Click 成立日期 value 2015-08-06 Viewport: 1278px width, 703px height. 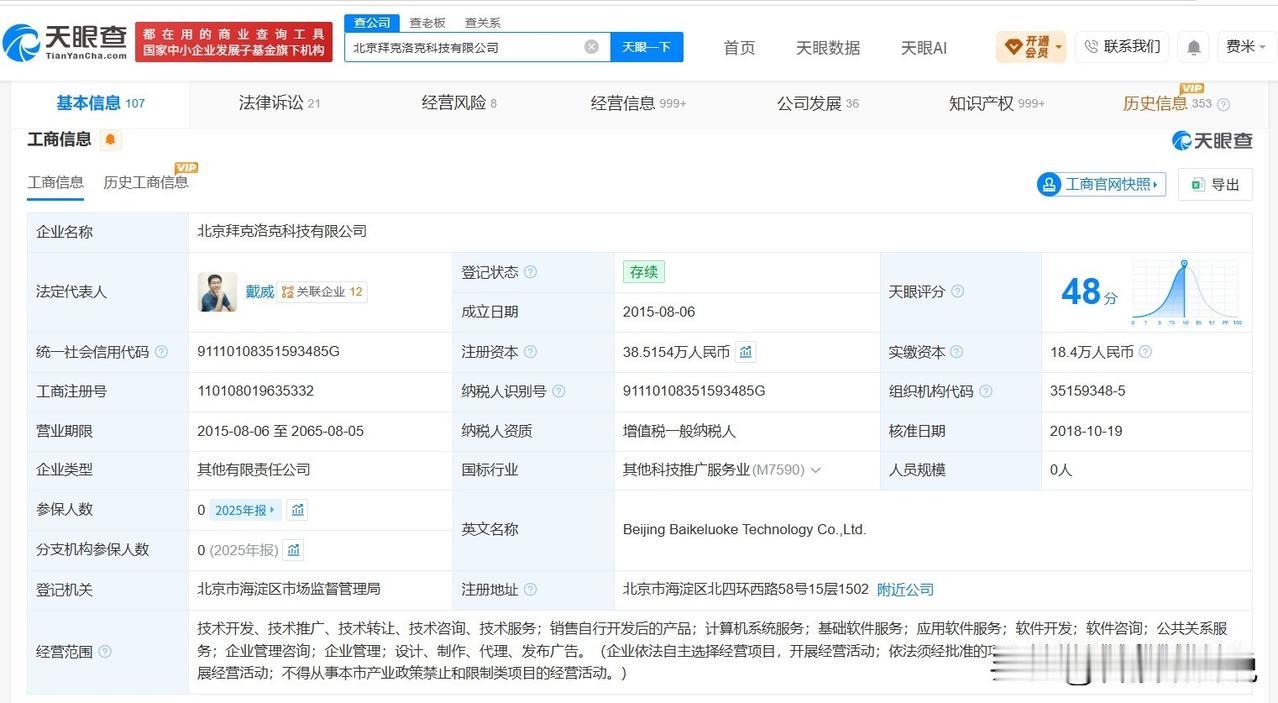tap(659, 312)
